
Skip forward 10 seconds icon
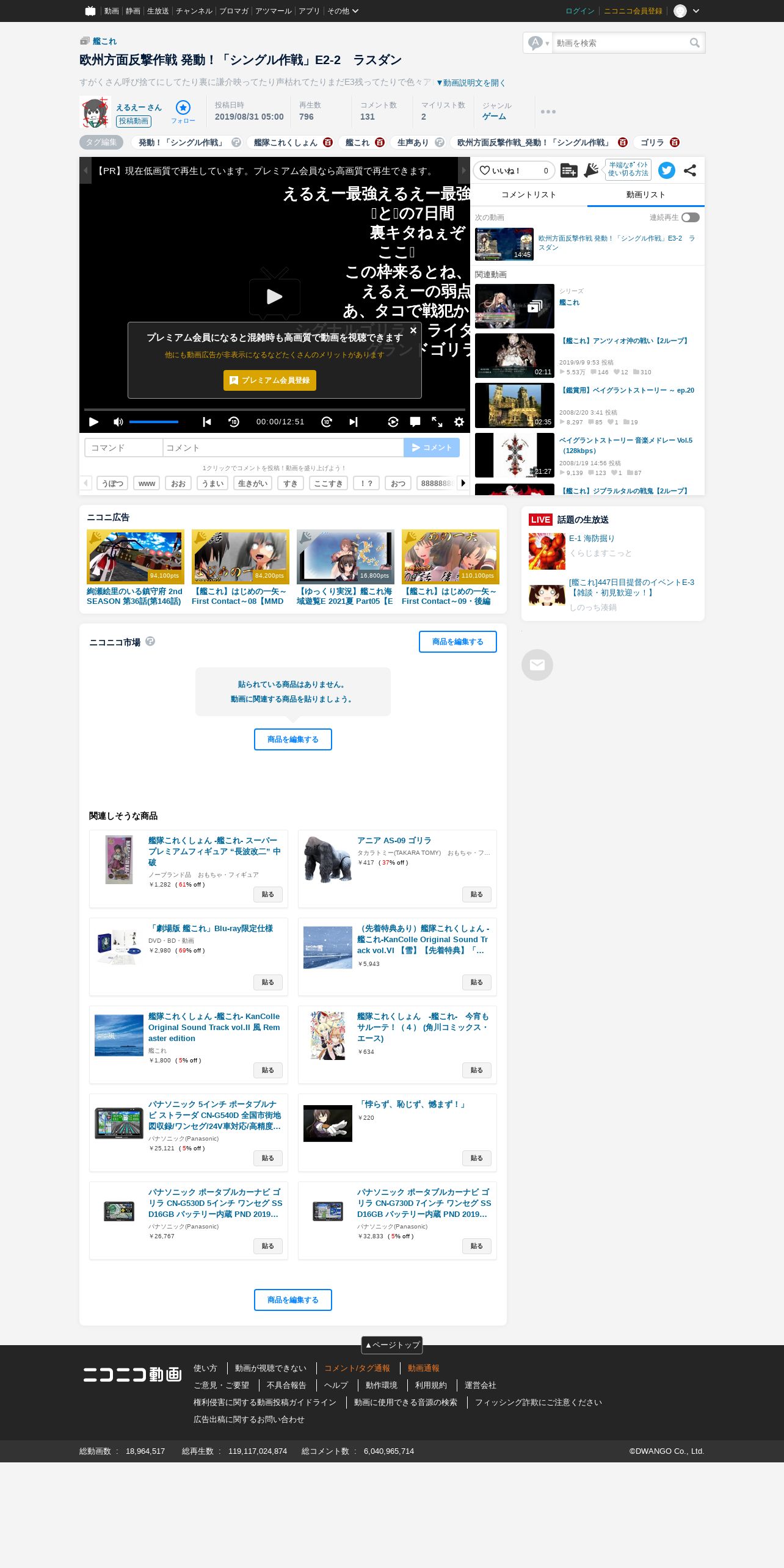[327, 422]
